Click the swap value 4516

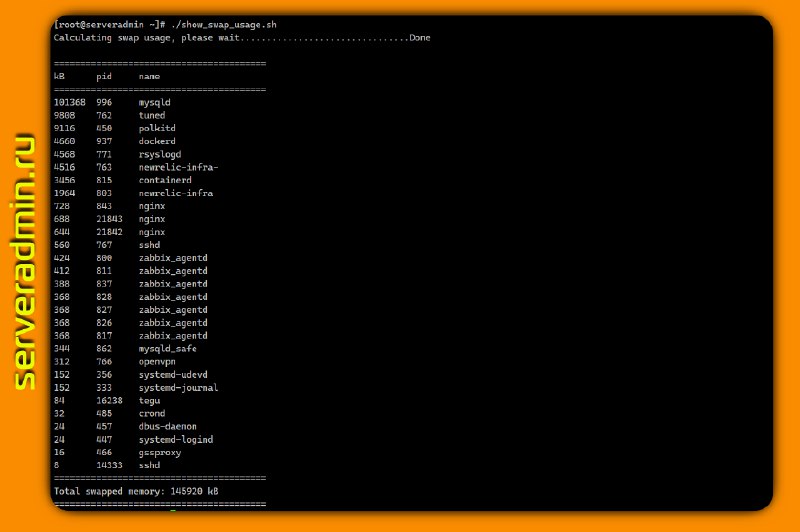64,167
